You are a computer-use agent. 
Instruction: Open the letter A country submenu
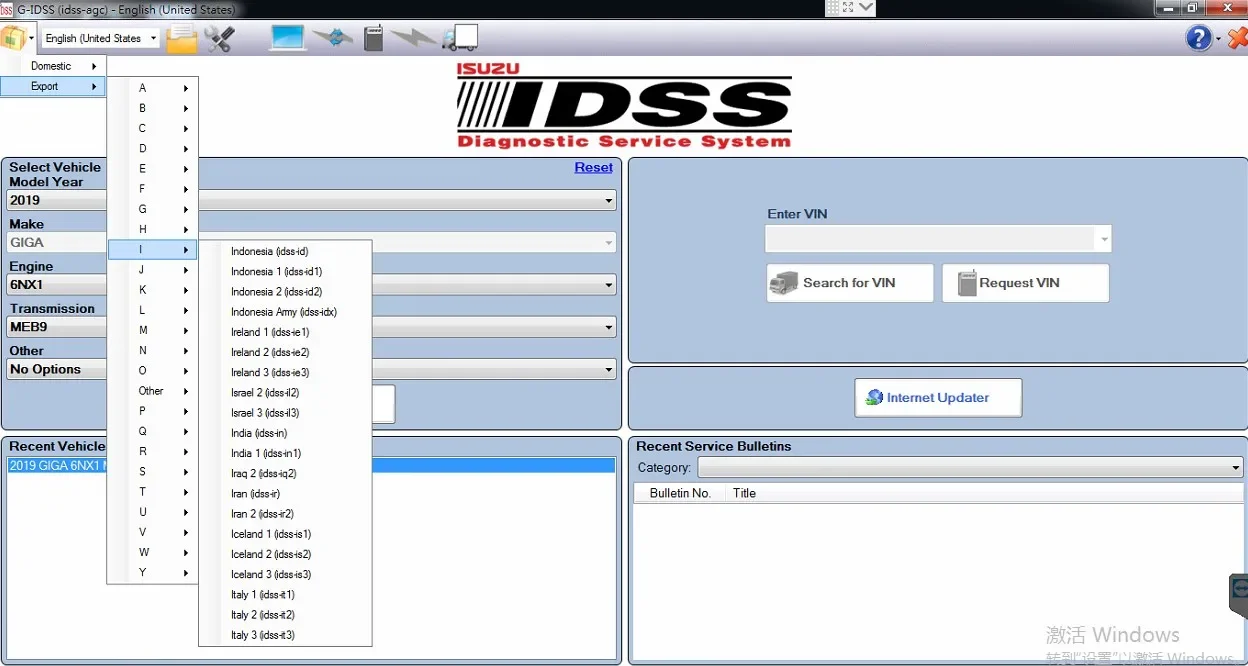point(153,88)
